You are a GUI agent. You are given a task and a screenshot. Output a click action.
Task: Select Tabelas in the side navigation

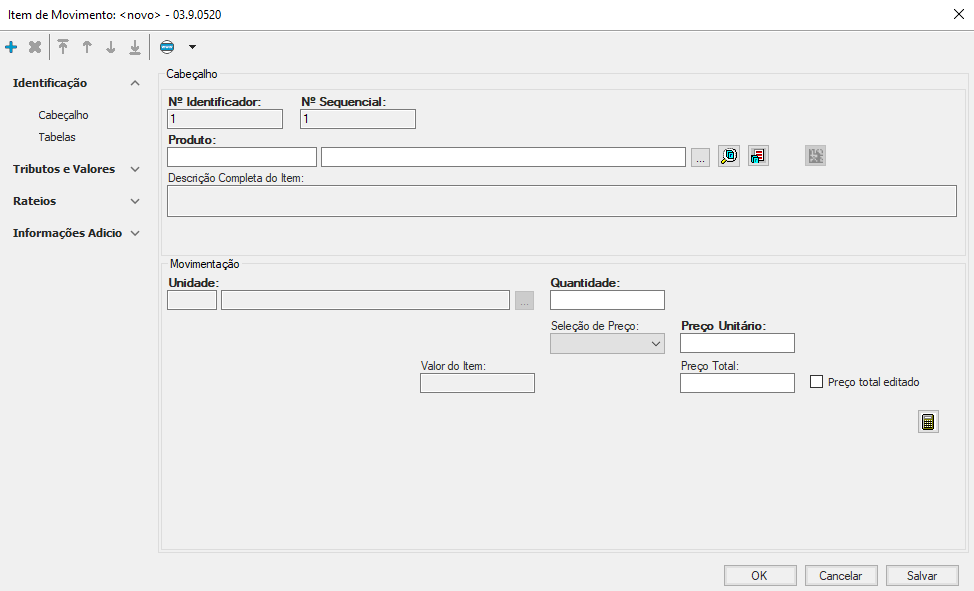[57, 137]
